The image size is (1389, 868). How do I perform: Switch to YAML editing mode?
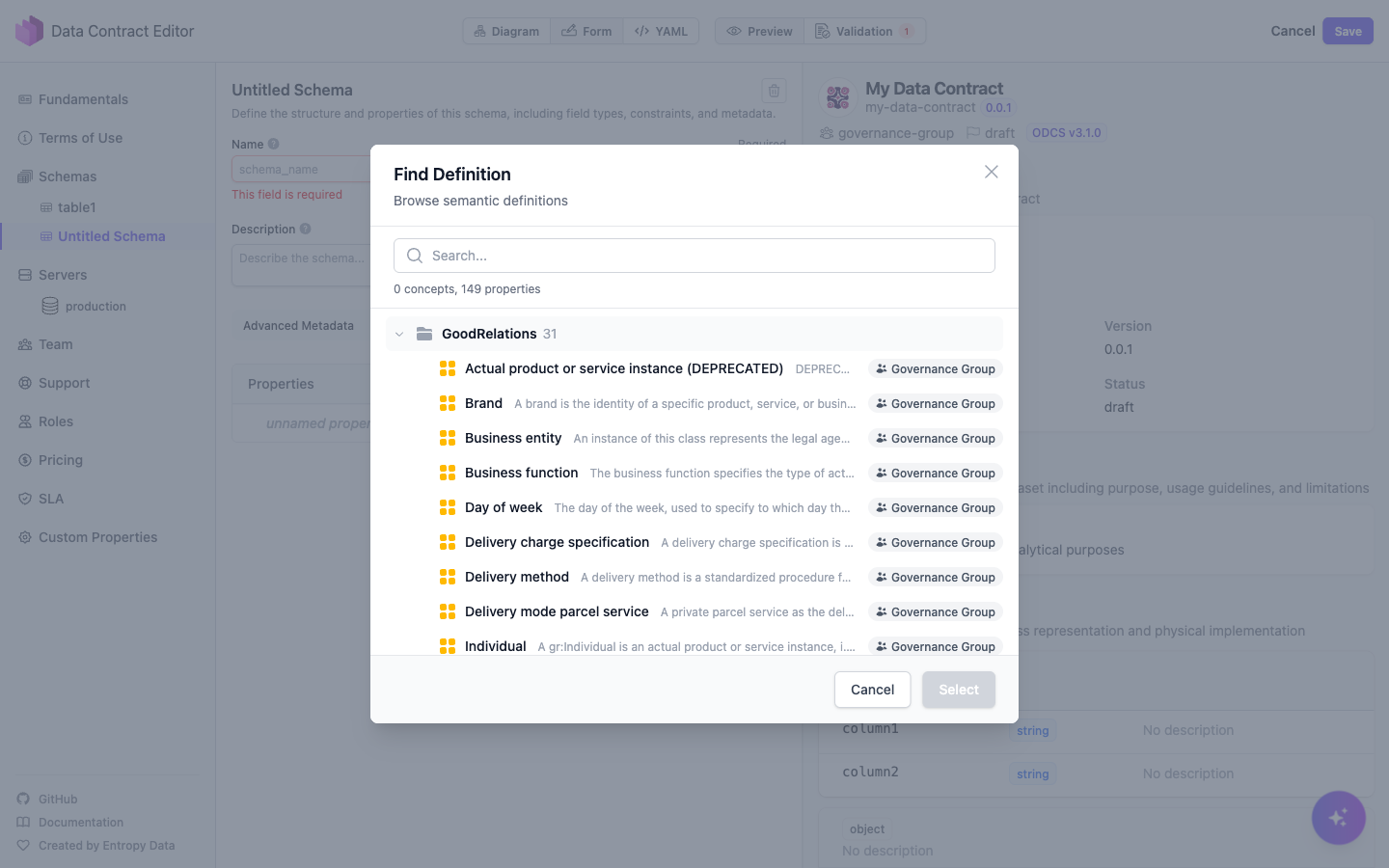(661, 30)
